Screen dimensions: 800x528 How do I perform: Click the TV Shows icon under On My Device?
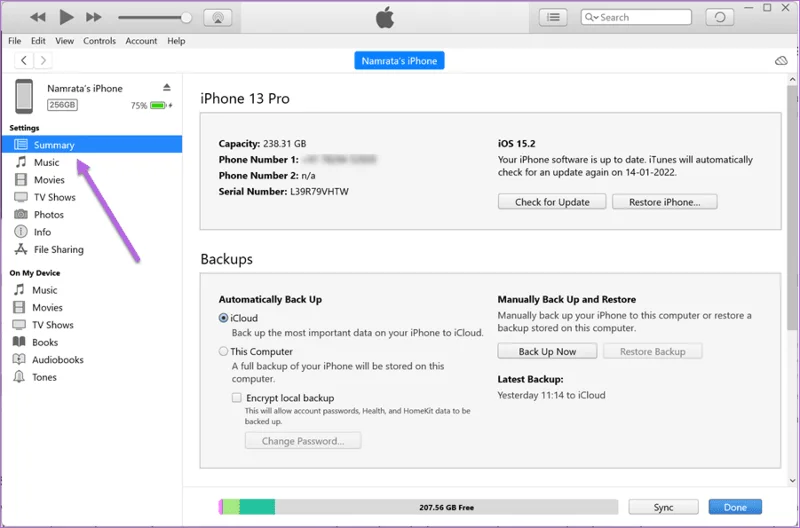click(x=19, y=324)
